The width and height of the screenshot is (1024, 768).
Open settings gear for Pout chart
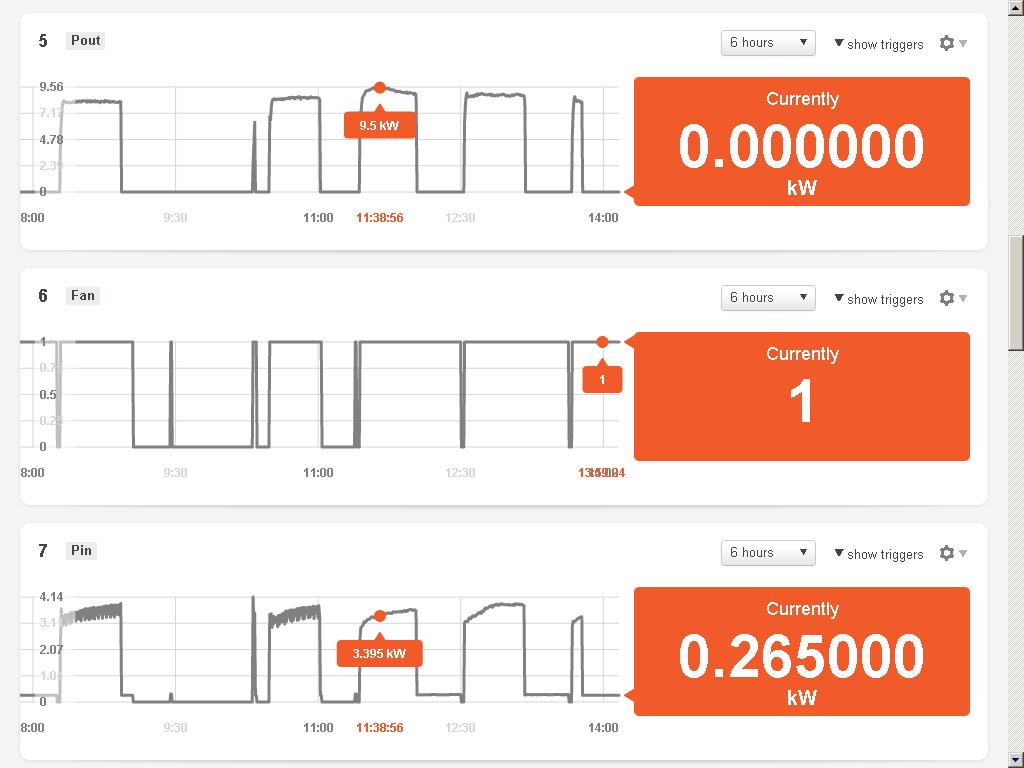coord(948,43)
